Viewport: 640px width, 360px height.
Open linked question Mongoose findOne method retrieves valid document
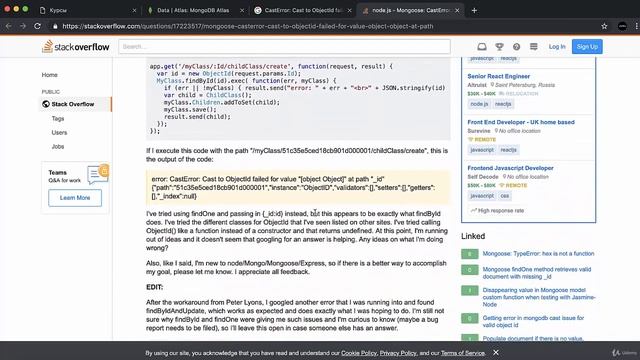point(537,273)
